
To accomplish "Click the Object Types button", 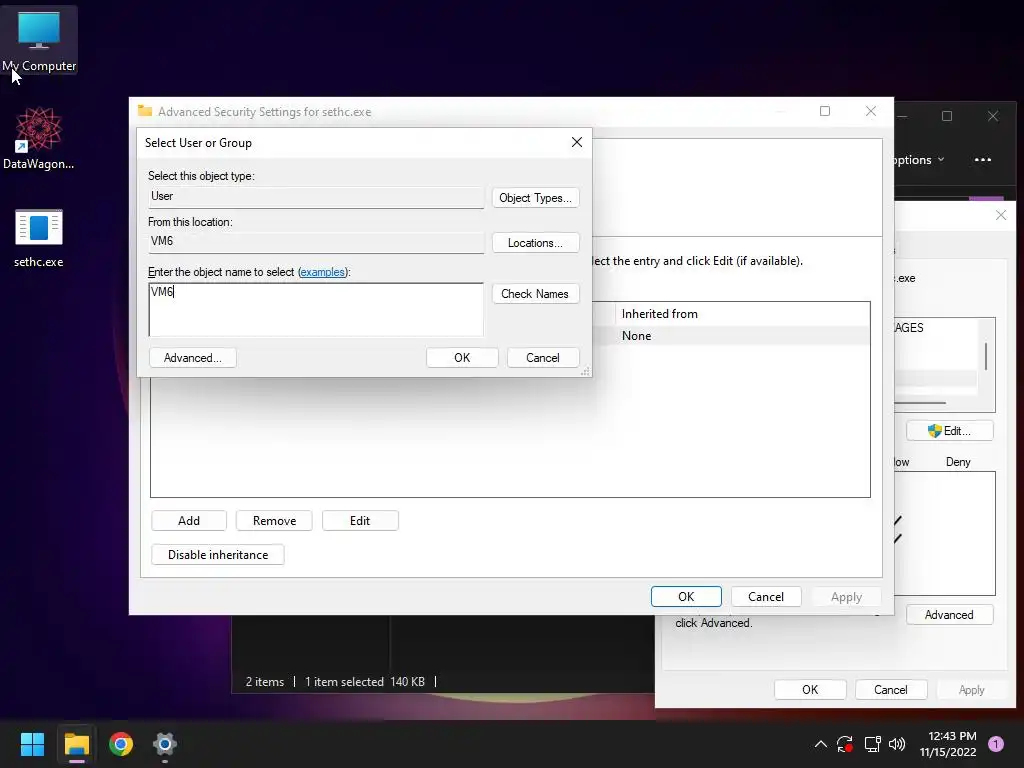I will coord(536,198).
